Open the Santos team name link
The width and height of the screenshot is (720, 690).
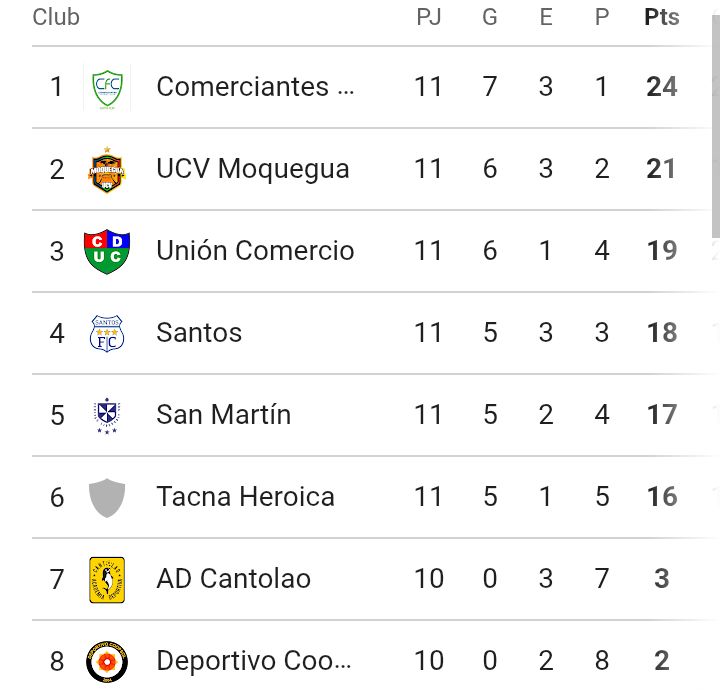[199, 333]
